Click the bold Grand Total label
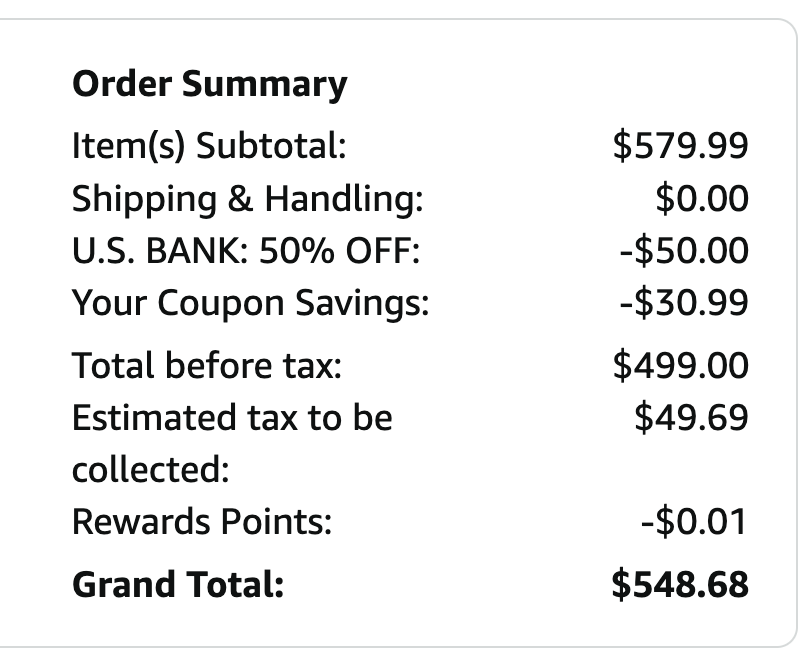Viewport: 808px width, 656px height. (178, 584)
